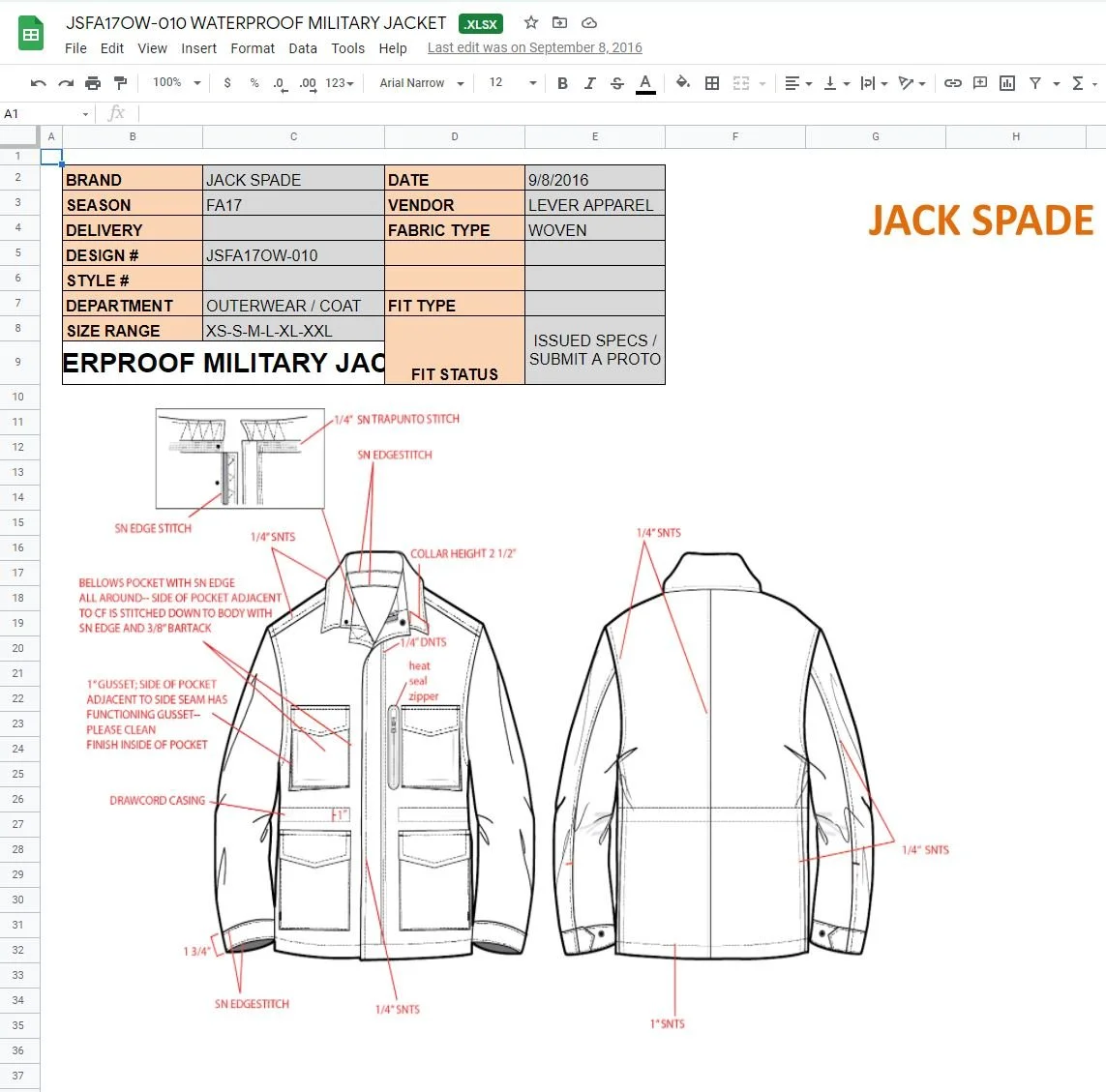Open text rotation dropdown
Screen dimensions: 1106x1092
click(x=912, y=83)
